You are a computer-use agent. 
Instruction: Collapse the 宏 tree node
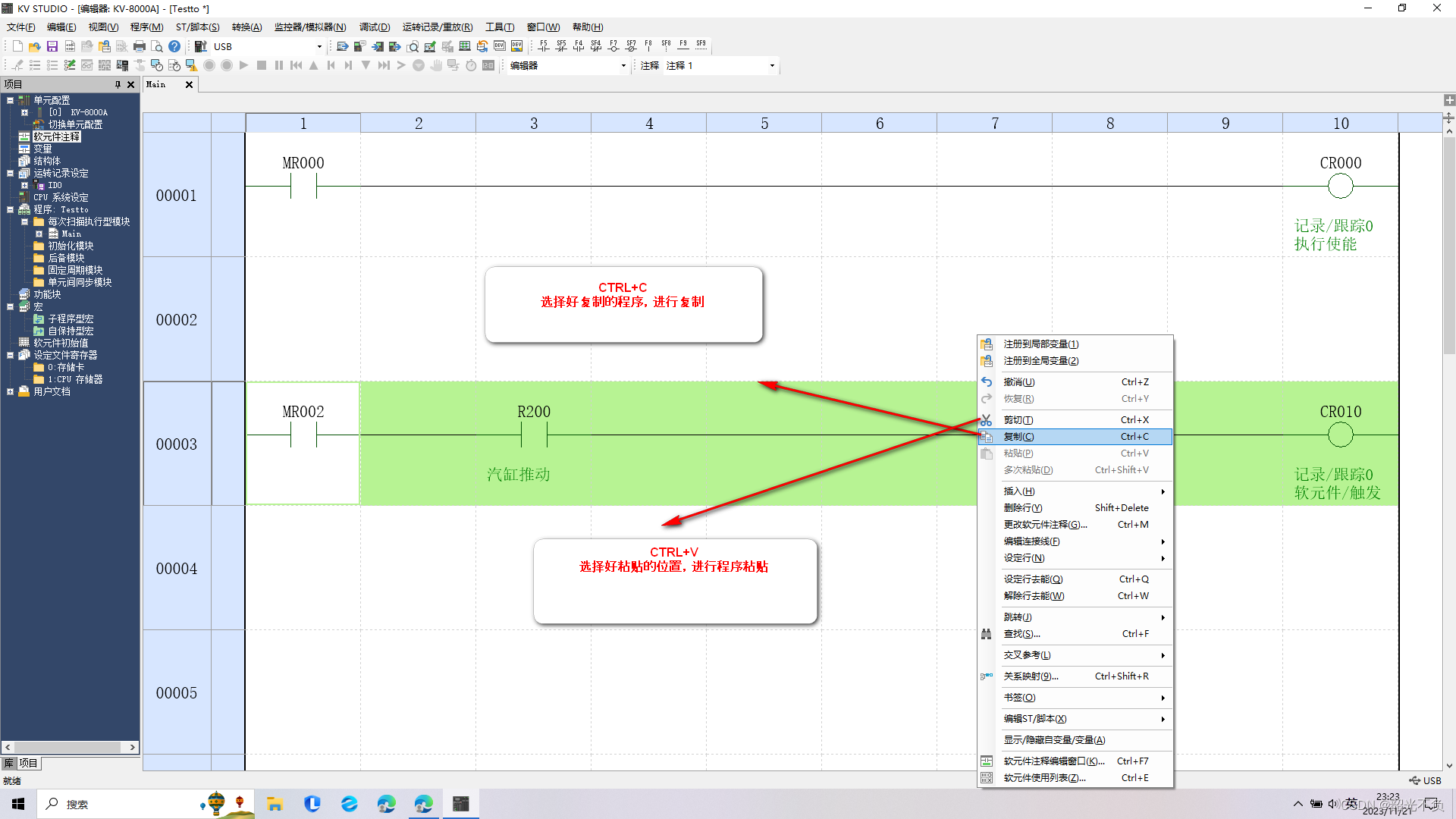[x=10, y=306]
